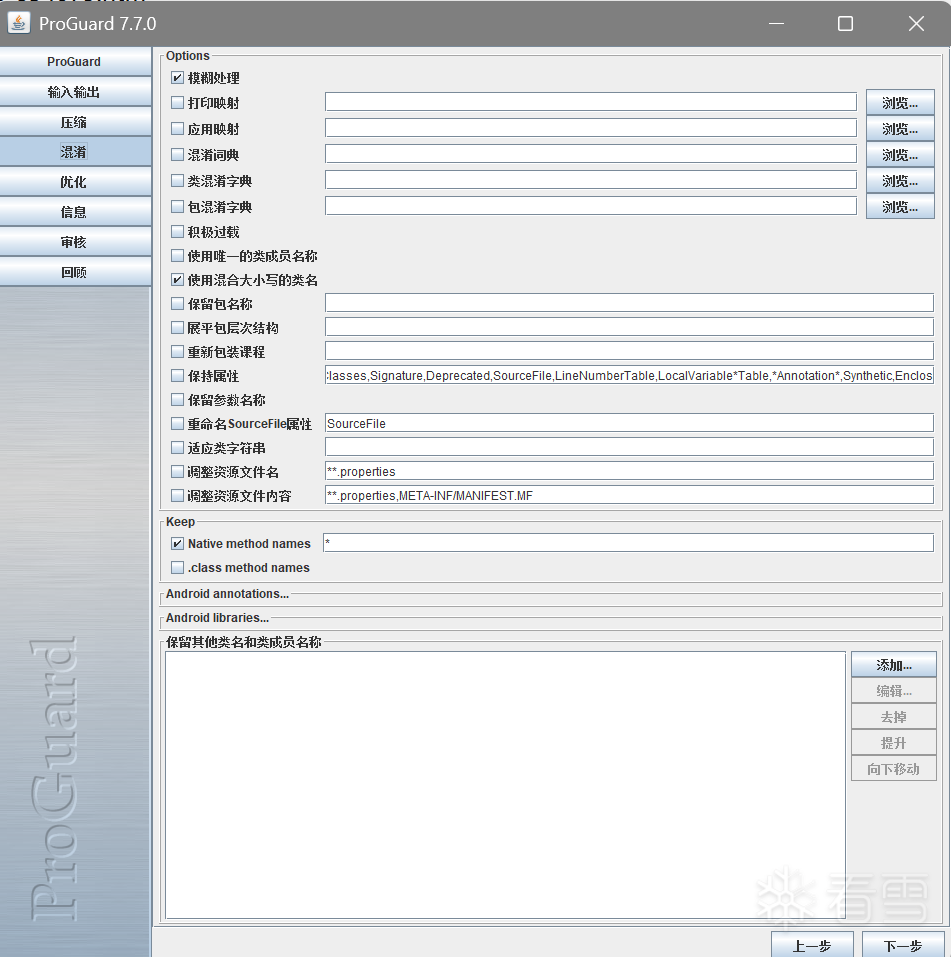Check the 重新包装课程 option
951x957 pixels.
pyautogui.click(x=178, y=352)
